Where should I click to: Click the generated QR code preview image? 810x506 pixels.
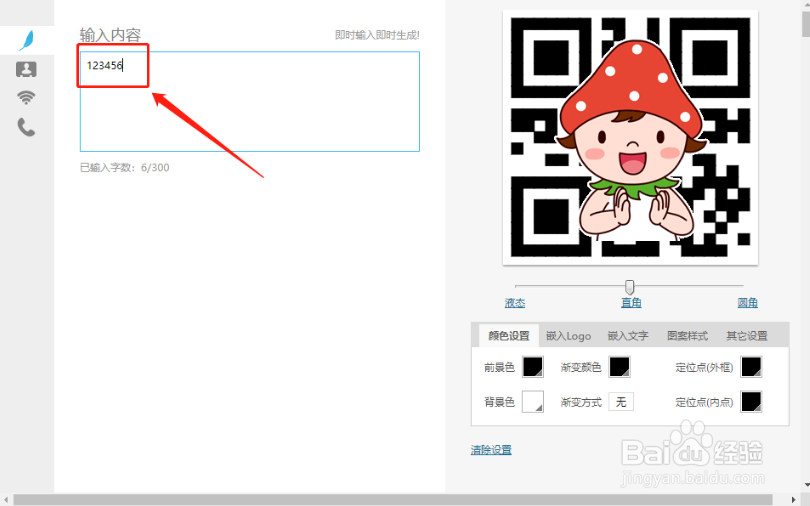click(630, 137)
